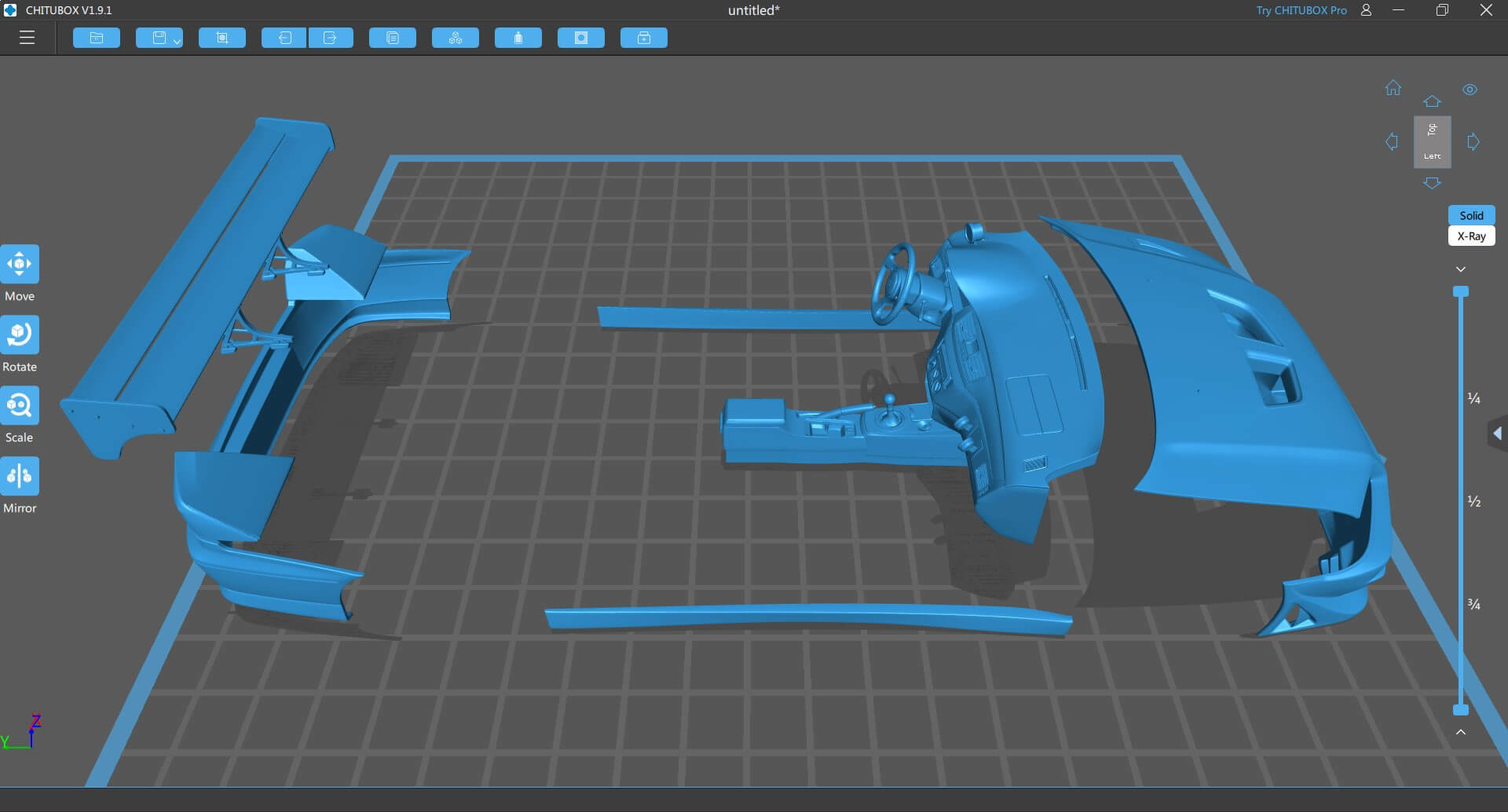The height and width of the screenshot is (812, 1508).
Task: Open the hamburger main menu
Action: 27,38
